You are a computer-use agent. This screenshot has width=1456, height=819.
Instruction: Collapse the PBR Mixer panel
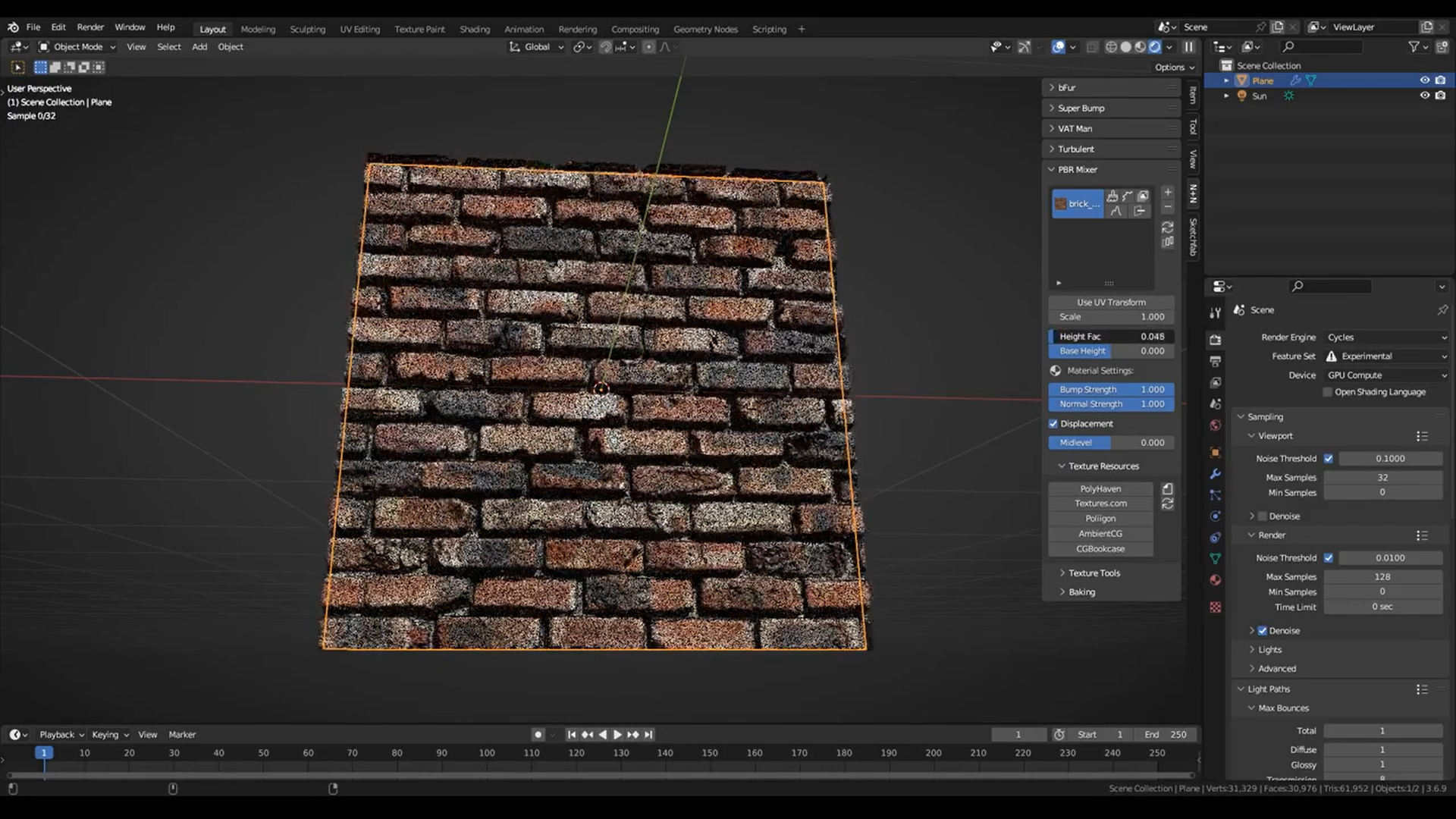click(1077, 170)
